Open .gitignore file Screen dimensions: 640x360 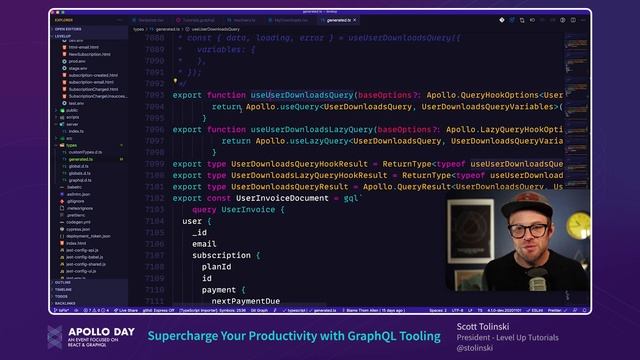[75, 201]
